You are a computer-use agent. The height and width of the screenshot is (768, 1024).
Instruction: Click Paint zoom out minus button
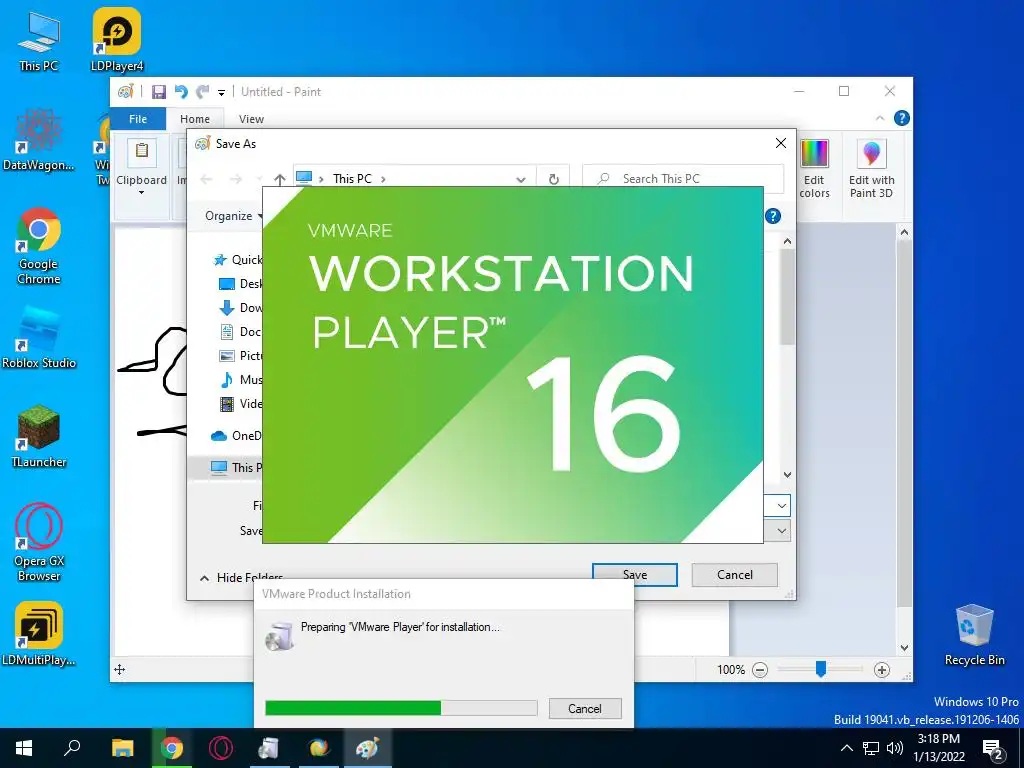pyautogui.click(x=760, y=669)
